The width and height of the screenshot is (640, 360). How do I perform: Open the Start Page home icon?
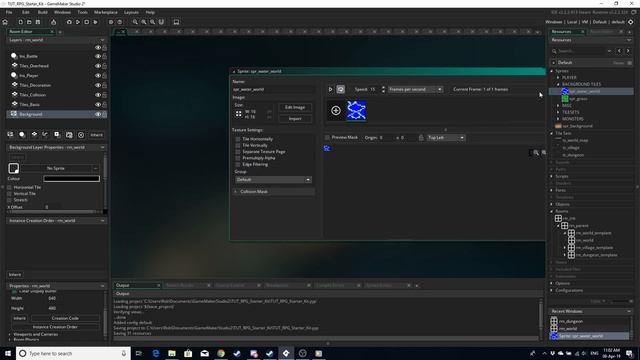coord(5,22)
